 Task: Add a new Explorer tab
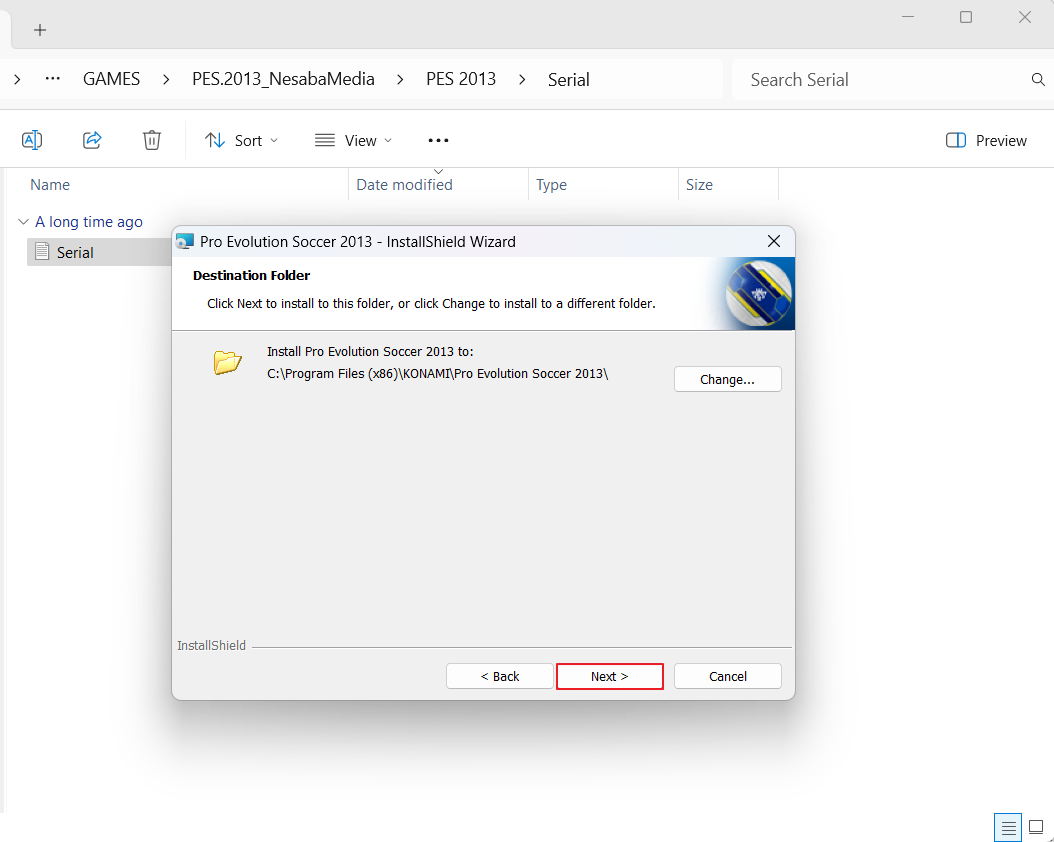point(40,30)
